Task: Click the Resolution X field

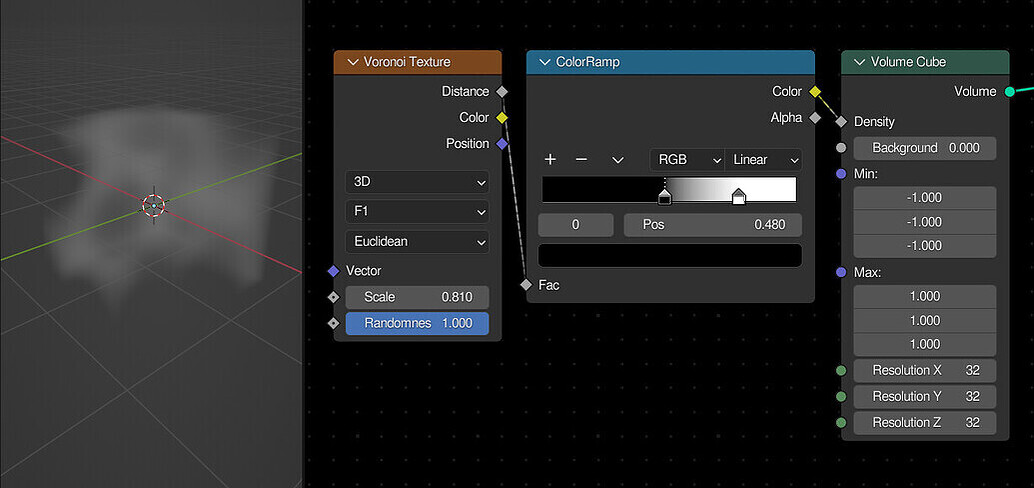Action: point(925,371)
